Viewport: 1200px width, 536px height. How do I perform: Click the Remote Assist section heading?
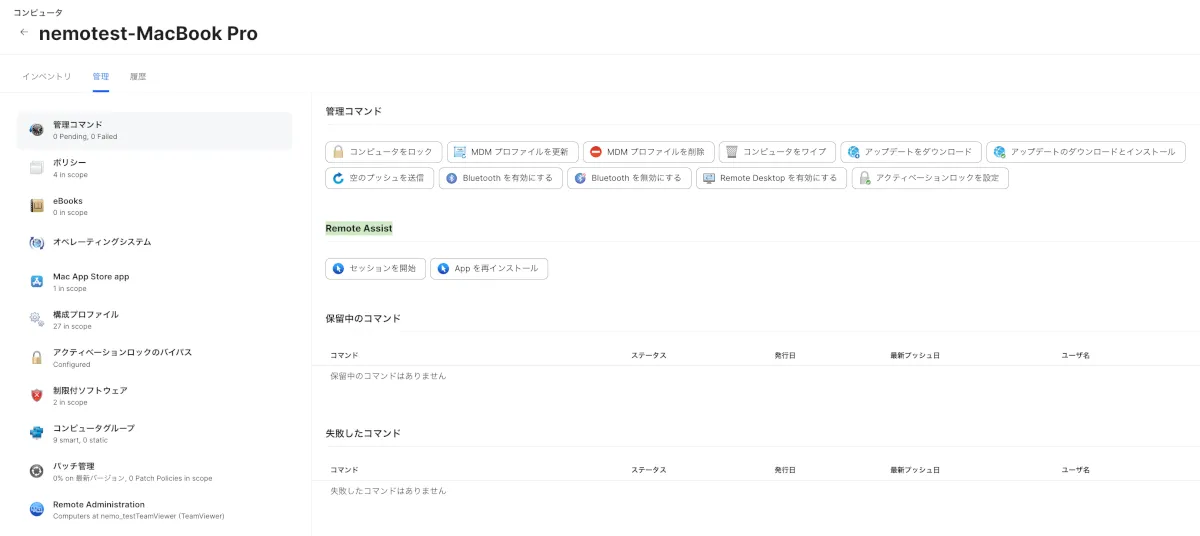[x=359, y=228]
